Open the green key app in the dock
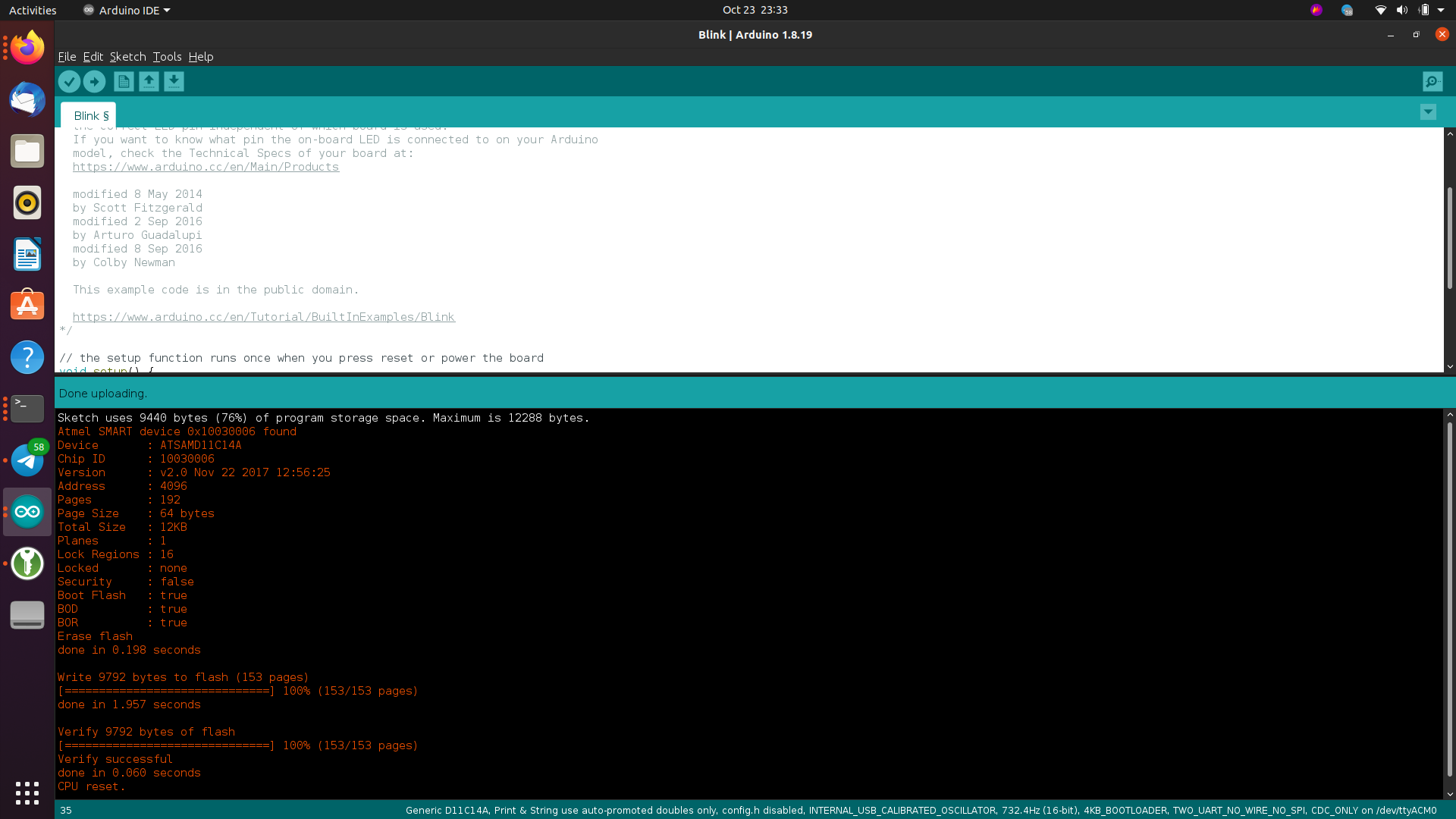The height and width of the screenshot is (819, 1456). coord(27,563)
